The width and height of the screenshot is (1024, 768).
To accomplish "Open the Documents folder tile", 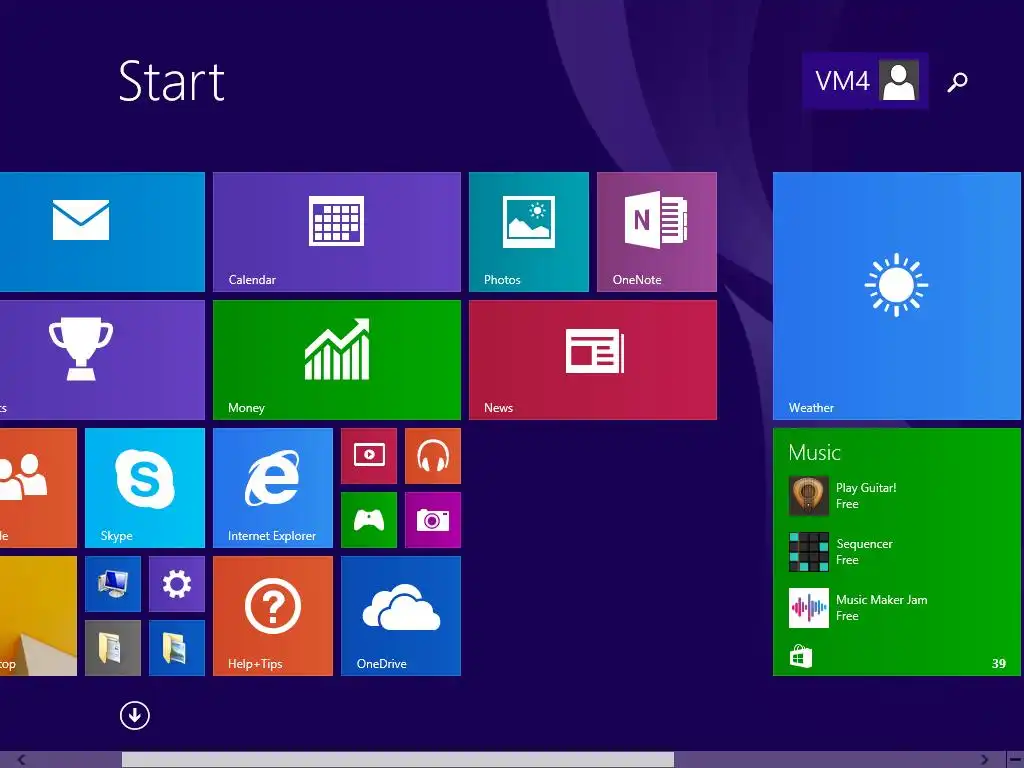I will pyautogui.click(x=113, y=648).
